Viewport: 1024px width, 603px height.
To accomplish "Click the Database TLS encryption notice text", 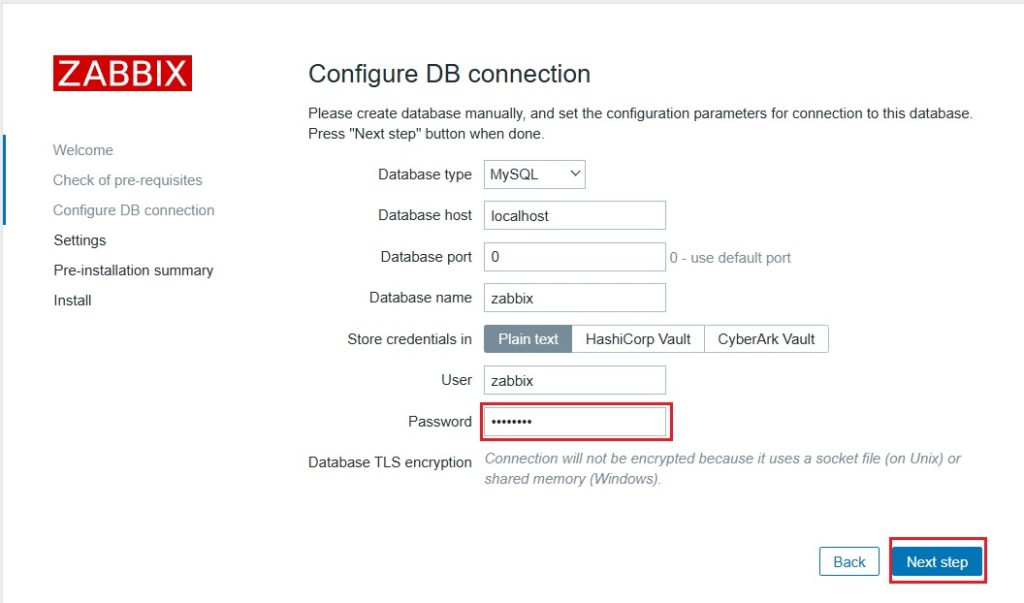I will [x=722, y=468].
